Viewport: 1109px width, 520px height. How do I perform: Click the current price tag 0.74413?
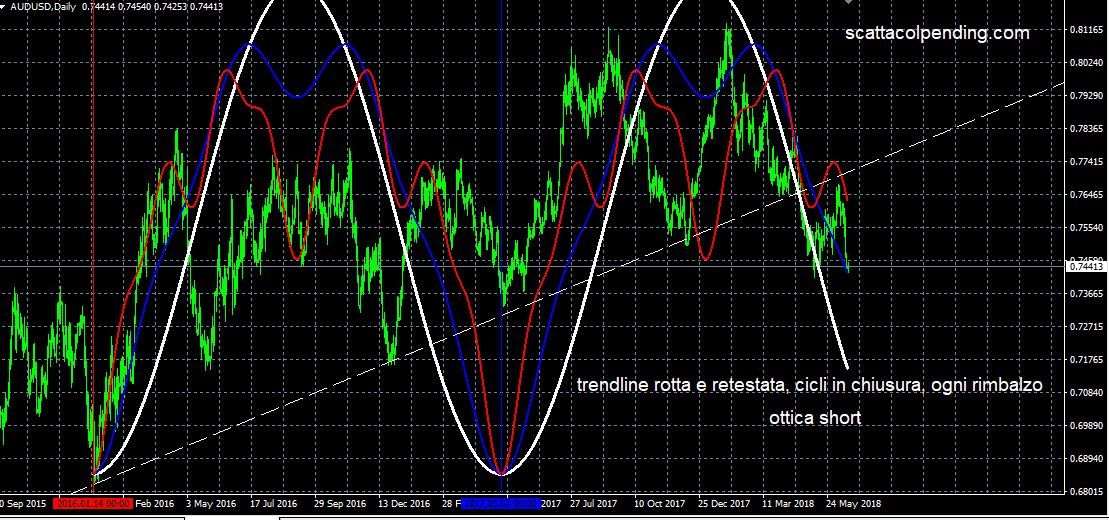coord(1086,267)
